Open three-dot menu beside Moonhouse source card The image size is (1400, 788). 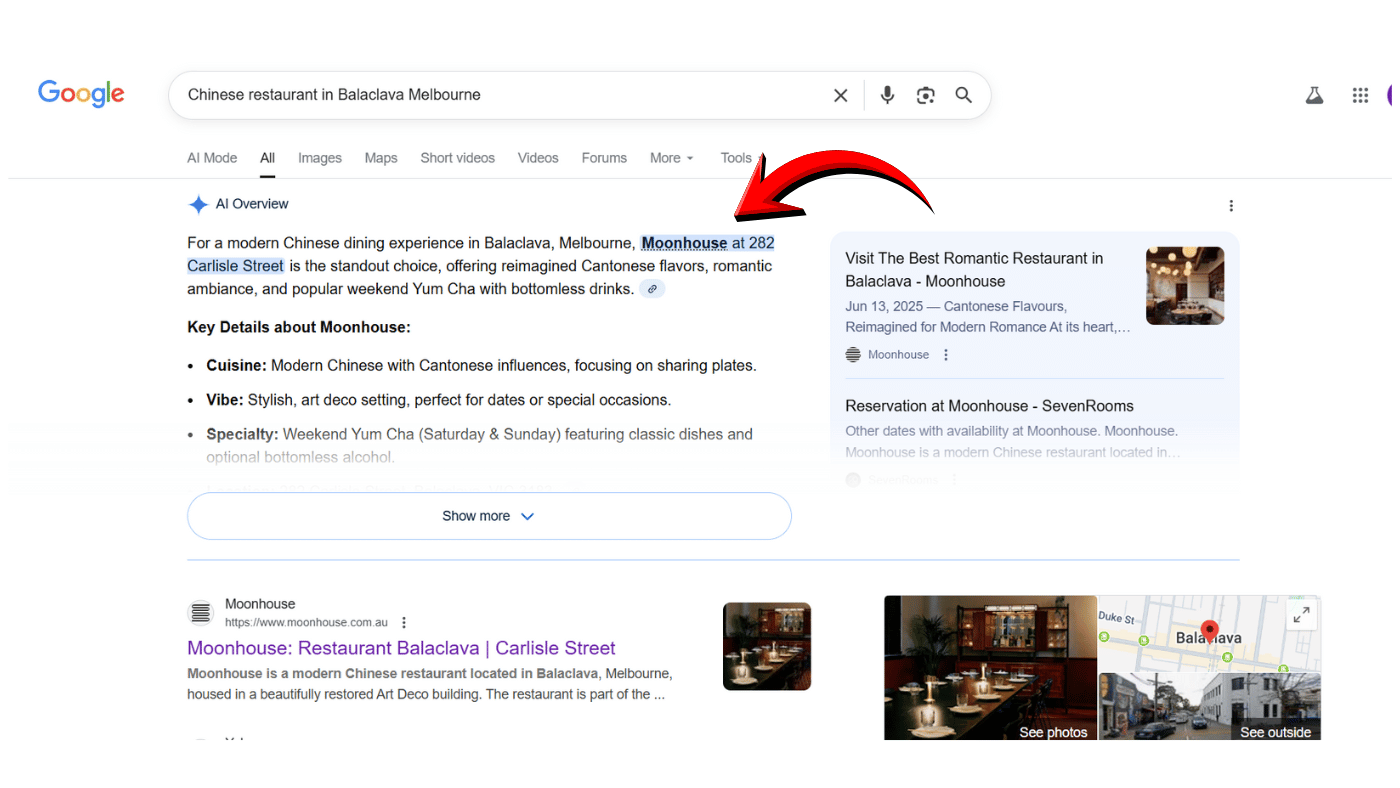pyautogui.click(x=946, y=355)
